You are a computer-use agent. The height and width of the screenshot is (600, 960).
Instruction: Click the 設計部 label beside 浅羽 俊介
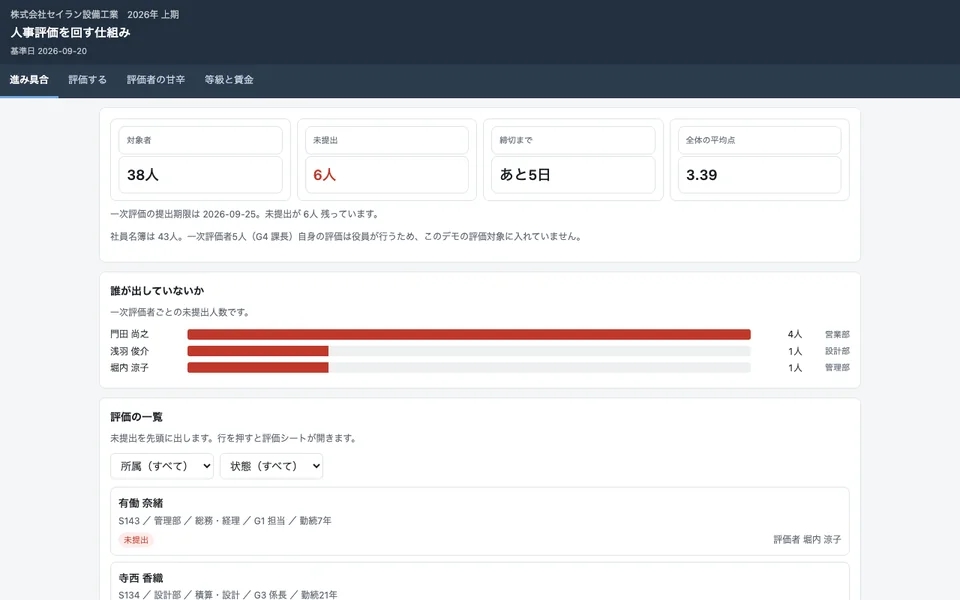(x=837, y=351)
